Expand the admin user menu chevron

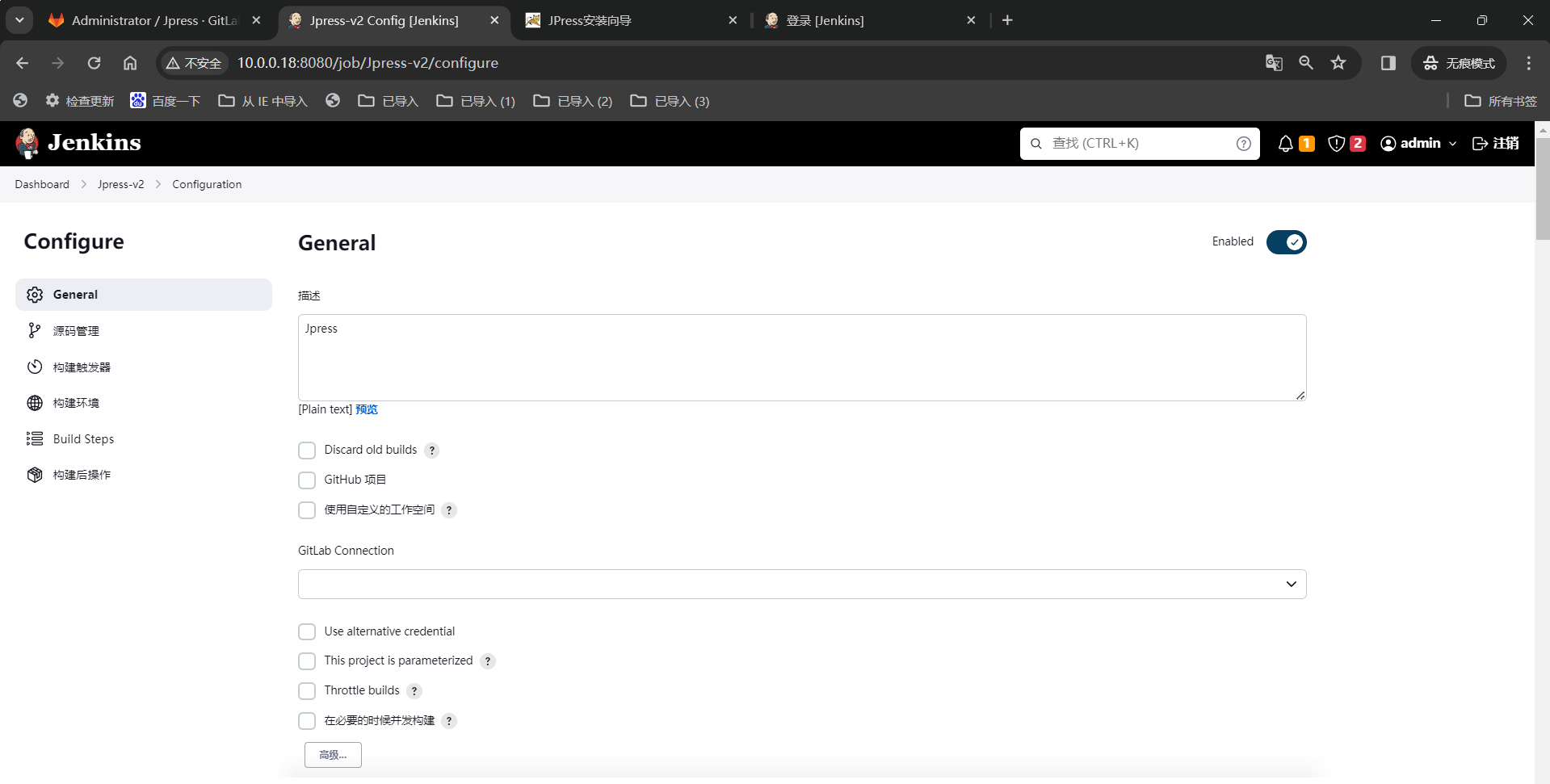(x=1452, y=144)
